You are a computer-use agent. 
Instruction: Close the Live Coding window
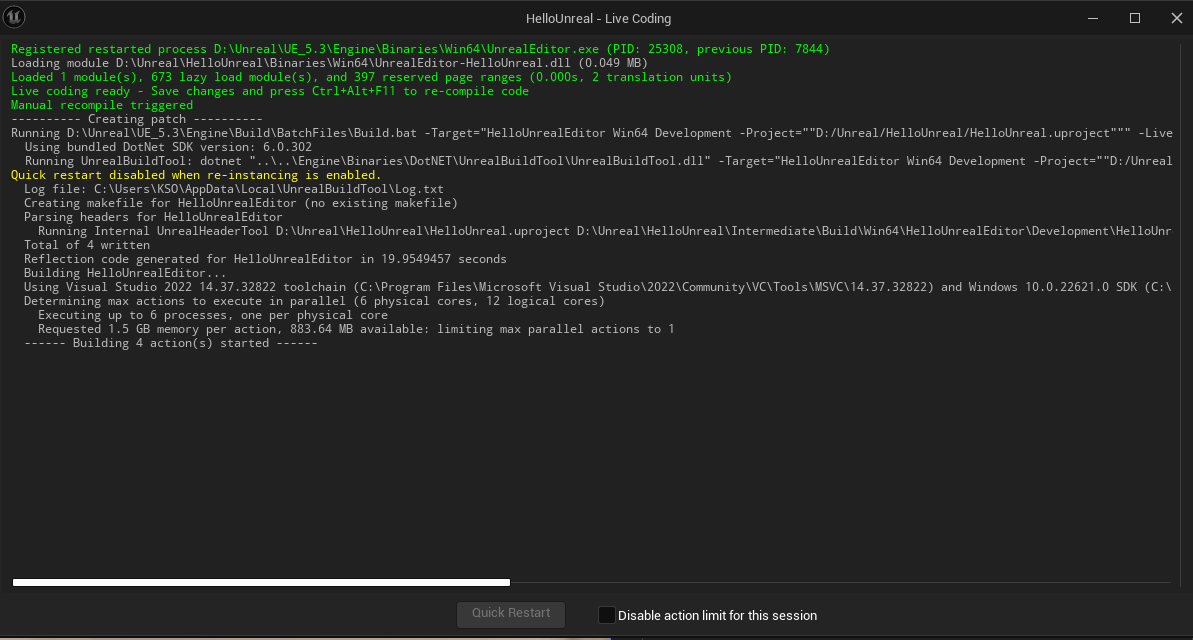click(1176, 18)
